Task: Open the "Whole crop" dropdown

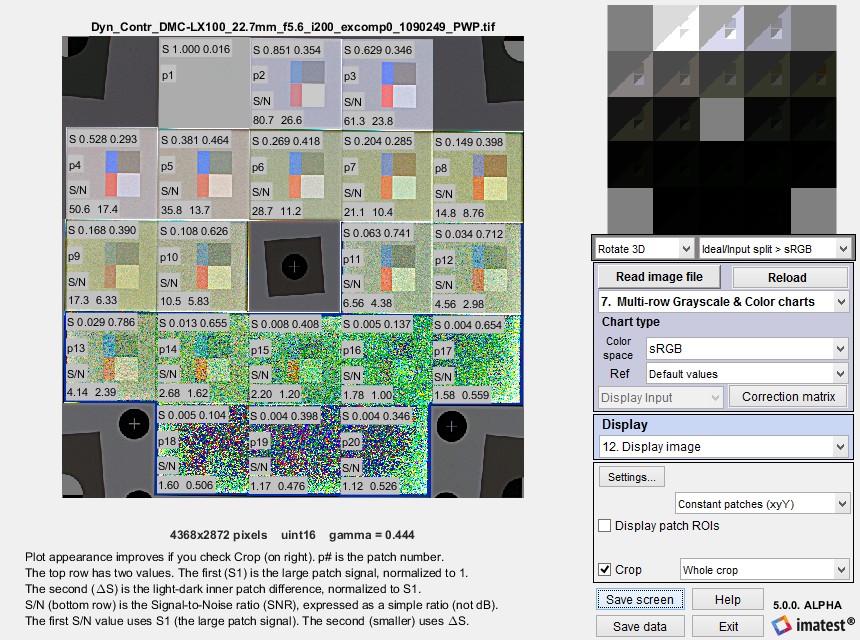Action: pos(764,568)
